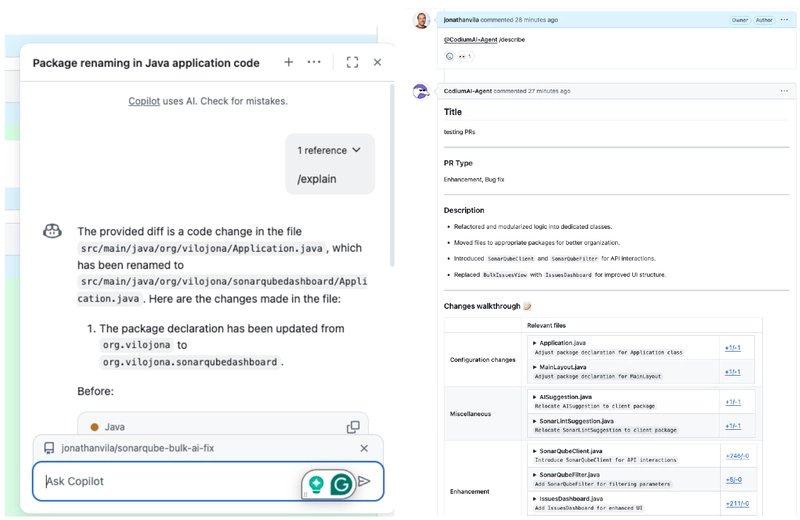The width and height of the screenshot is (800, 520).
Task: Click the Author badge on jonathanvila's comment
Action: point(764,20)
